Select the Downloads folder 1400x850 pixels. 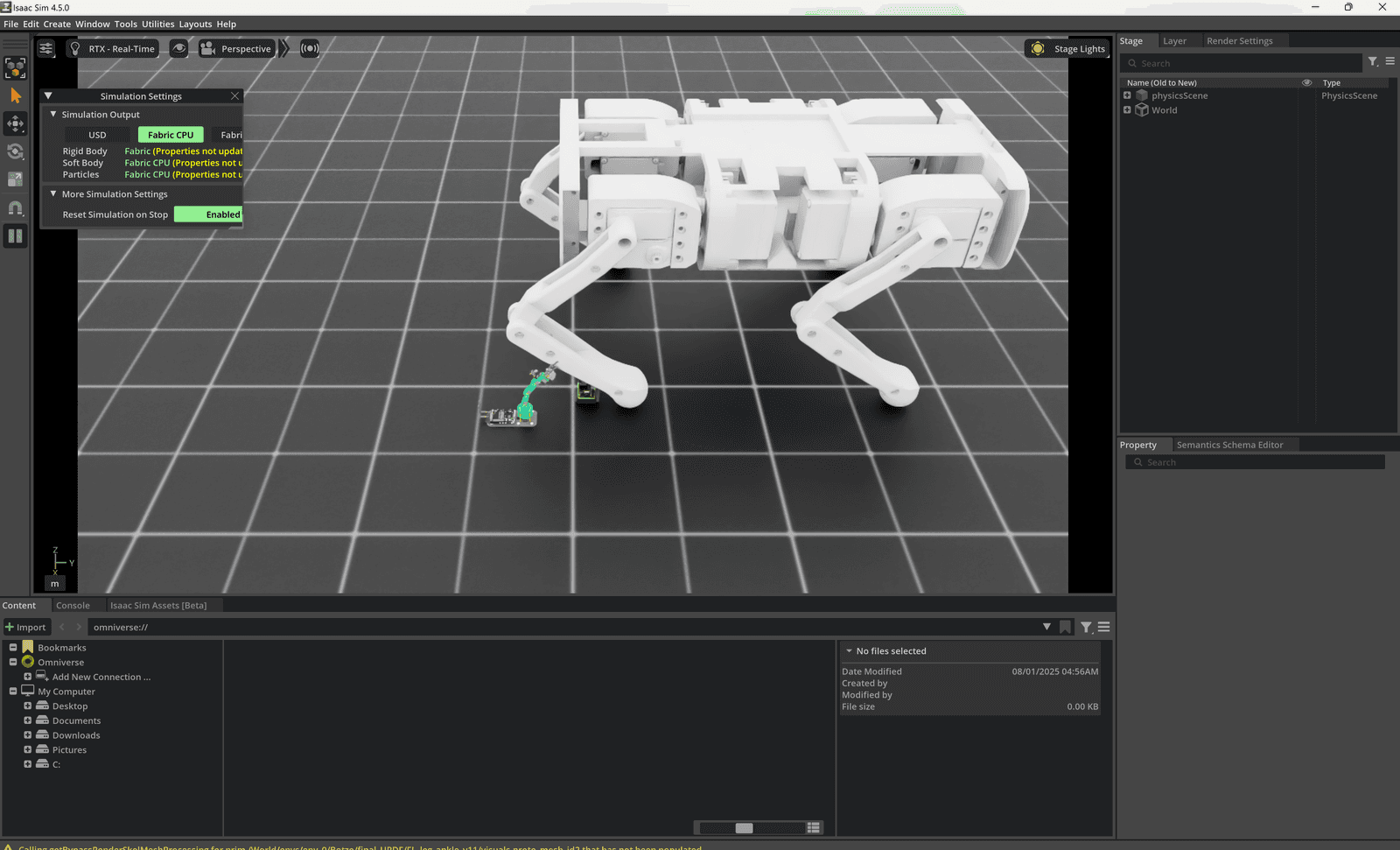(76, 735)
